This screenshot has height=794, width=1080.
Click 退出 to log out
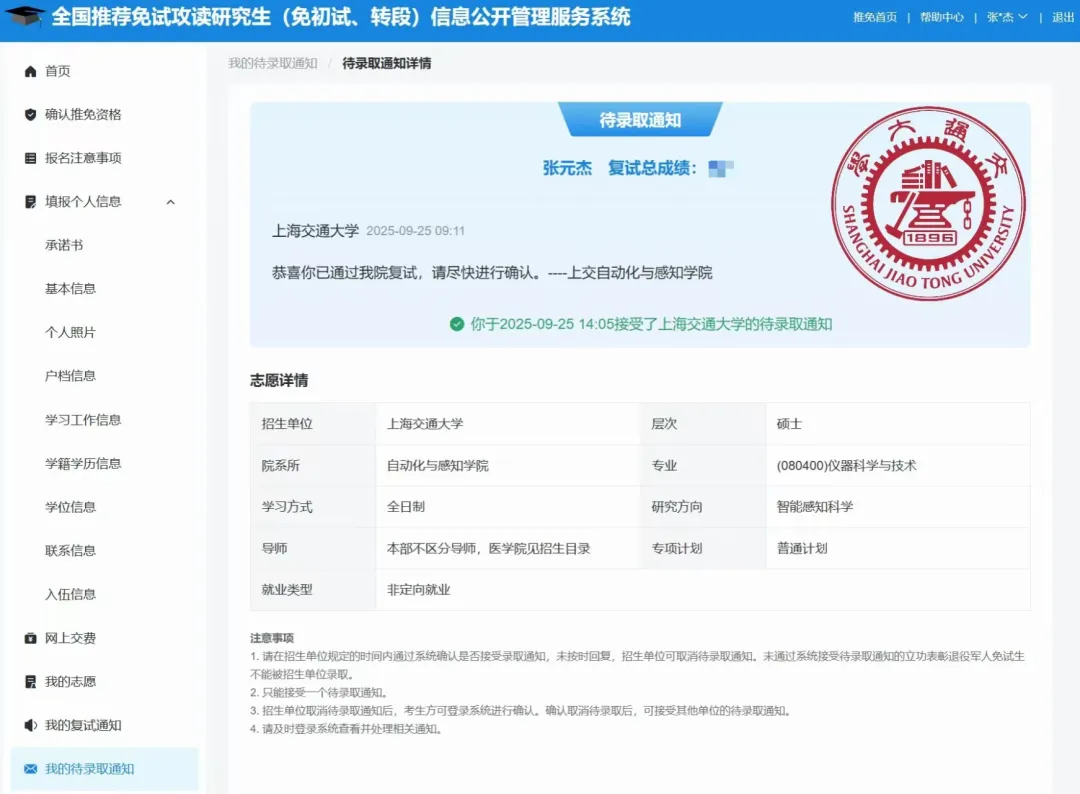(1063, 17)
